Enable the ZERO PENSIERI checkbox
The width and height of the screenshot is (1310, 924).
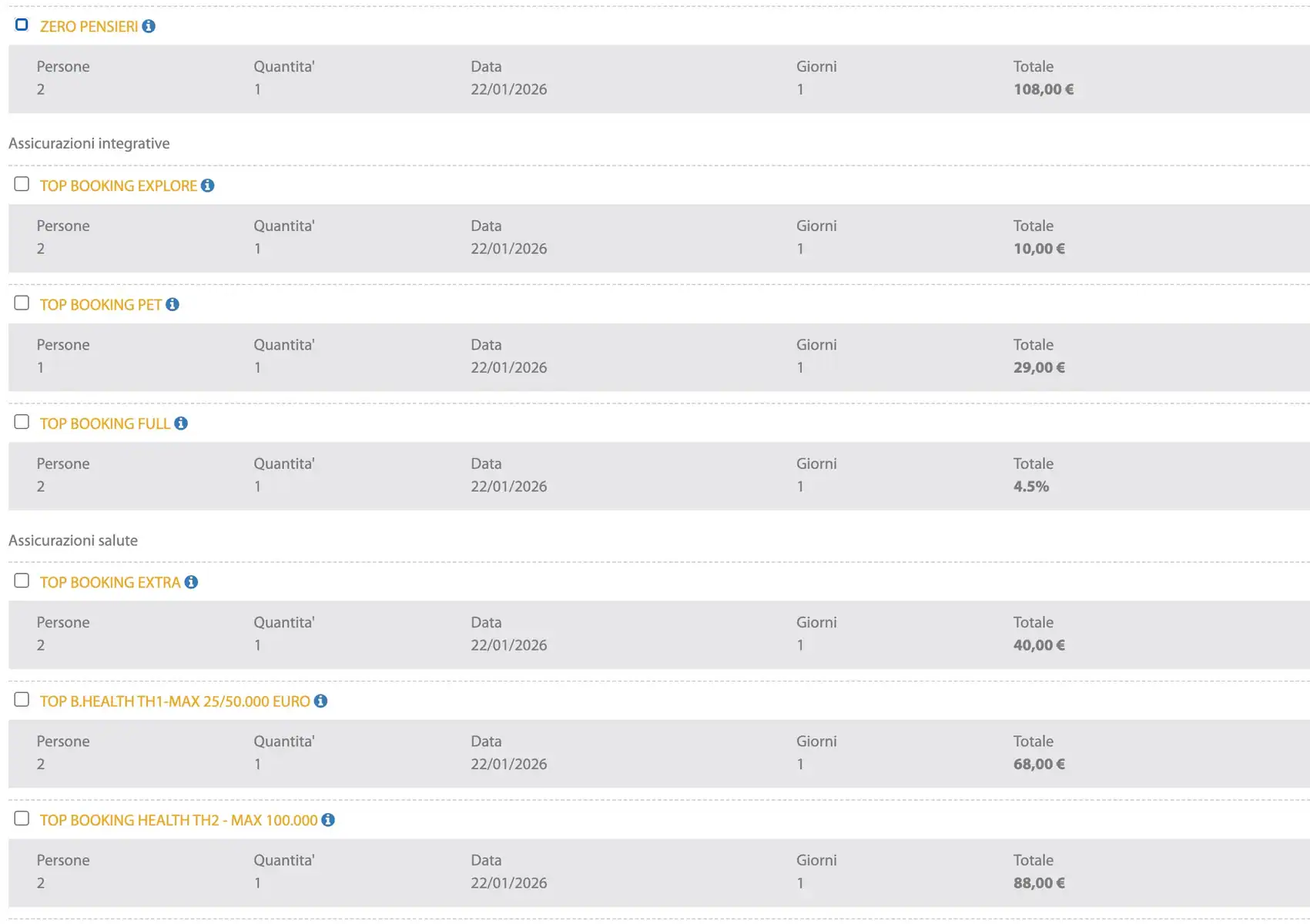click(x=22, y=25)
